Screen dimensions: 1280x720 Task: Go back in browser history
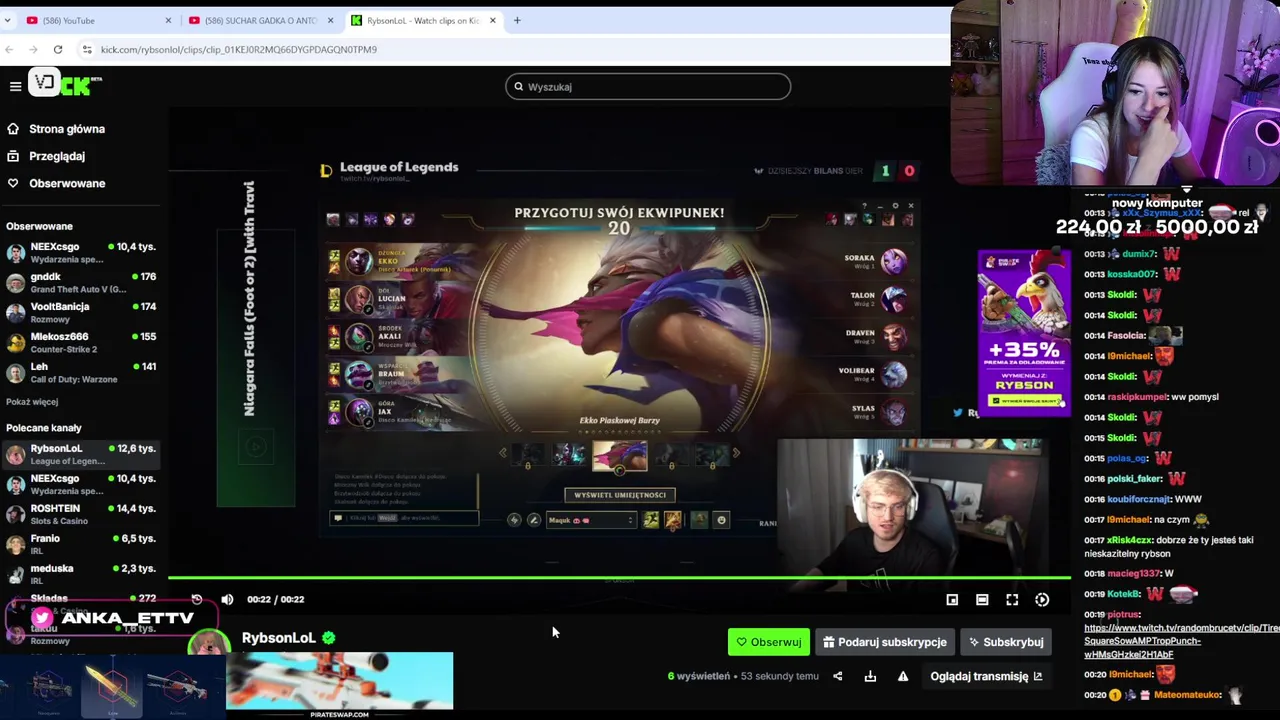tap(9, 49)
